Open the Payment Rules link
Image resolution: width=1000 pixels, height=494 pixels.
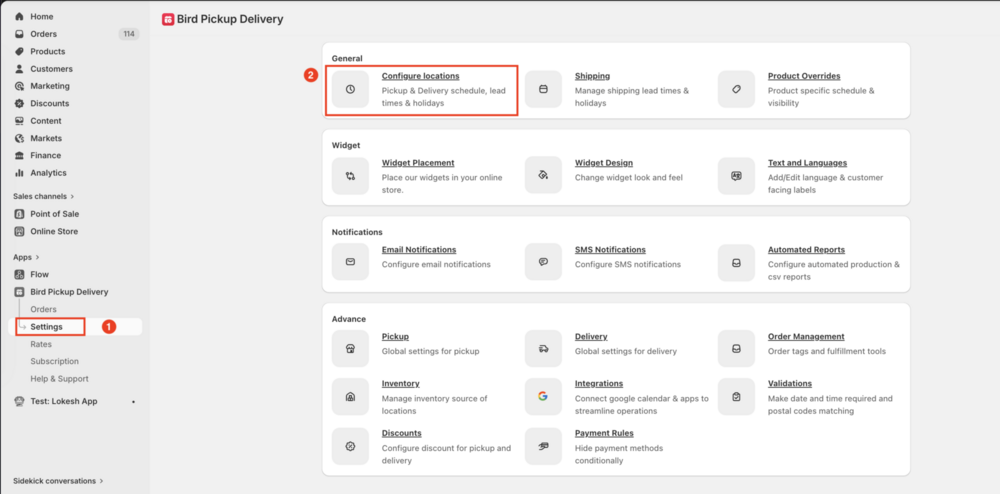pos(605,433)
